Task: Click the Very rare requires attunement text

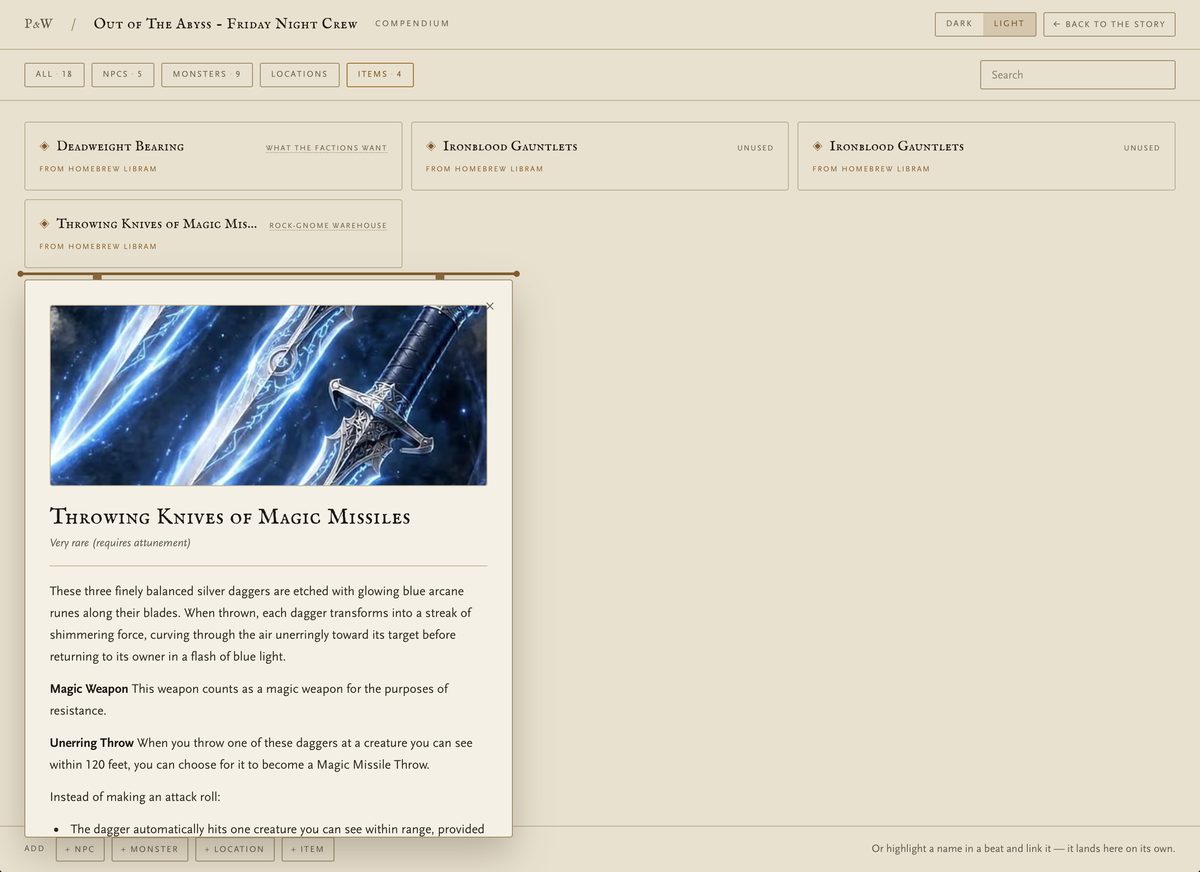Action: coord(120,543)
